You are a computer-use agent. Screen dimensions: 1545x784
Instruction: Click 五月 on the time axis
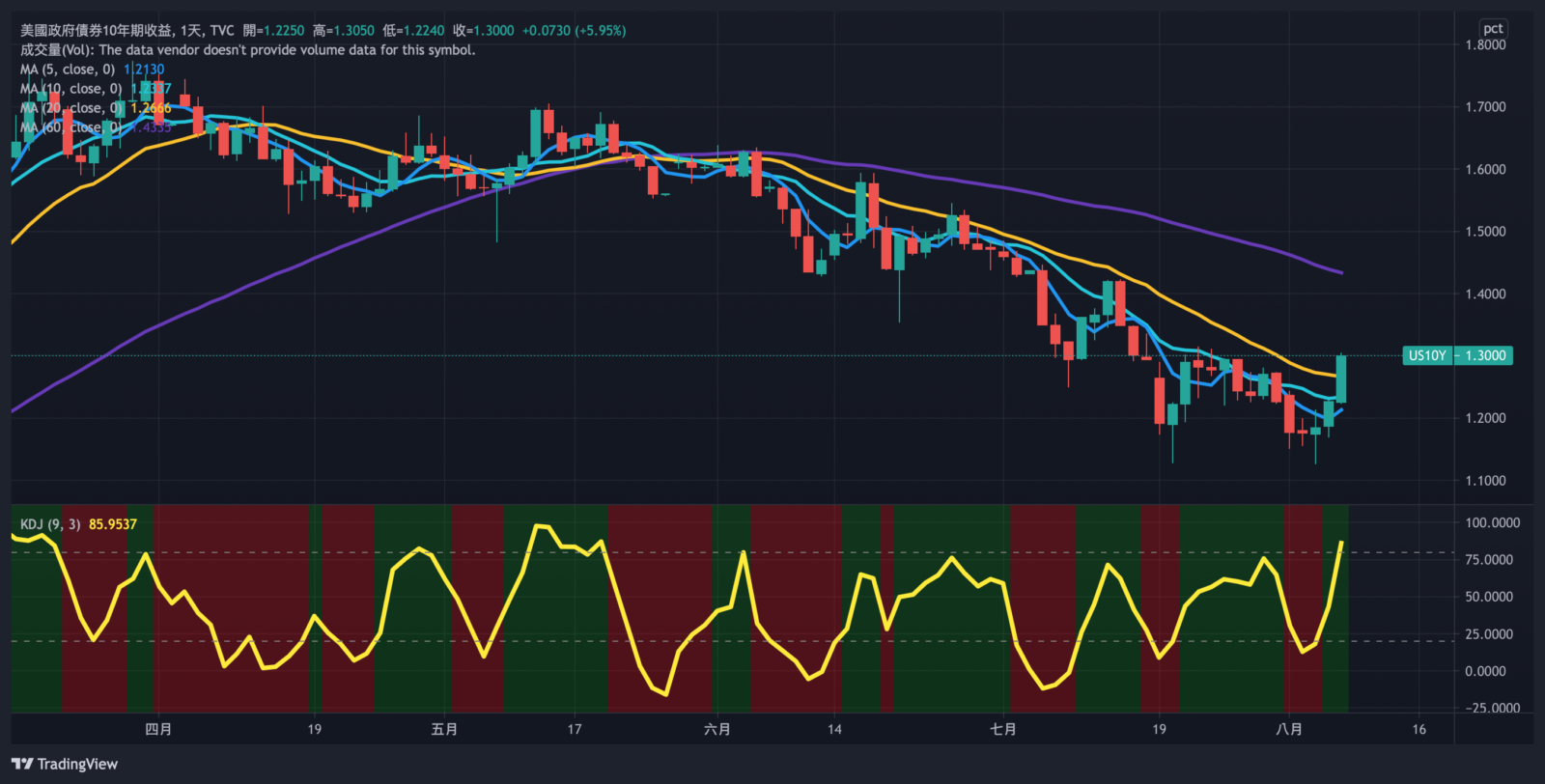coord(444,729)
